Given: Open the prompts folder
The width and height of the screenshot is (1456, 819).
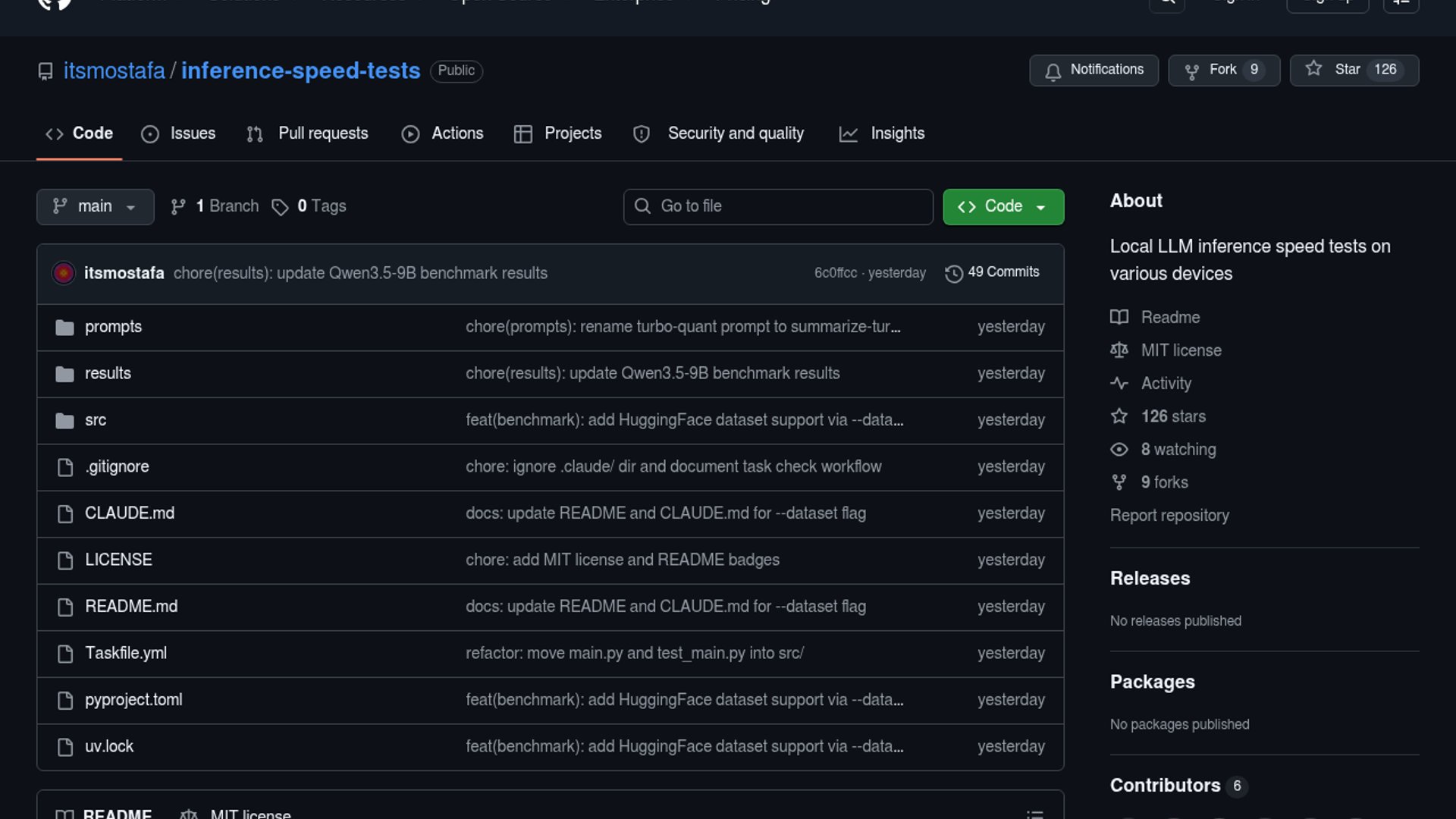Looking at the screenshot, I should point(113,327).
